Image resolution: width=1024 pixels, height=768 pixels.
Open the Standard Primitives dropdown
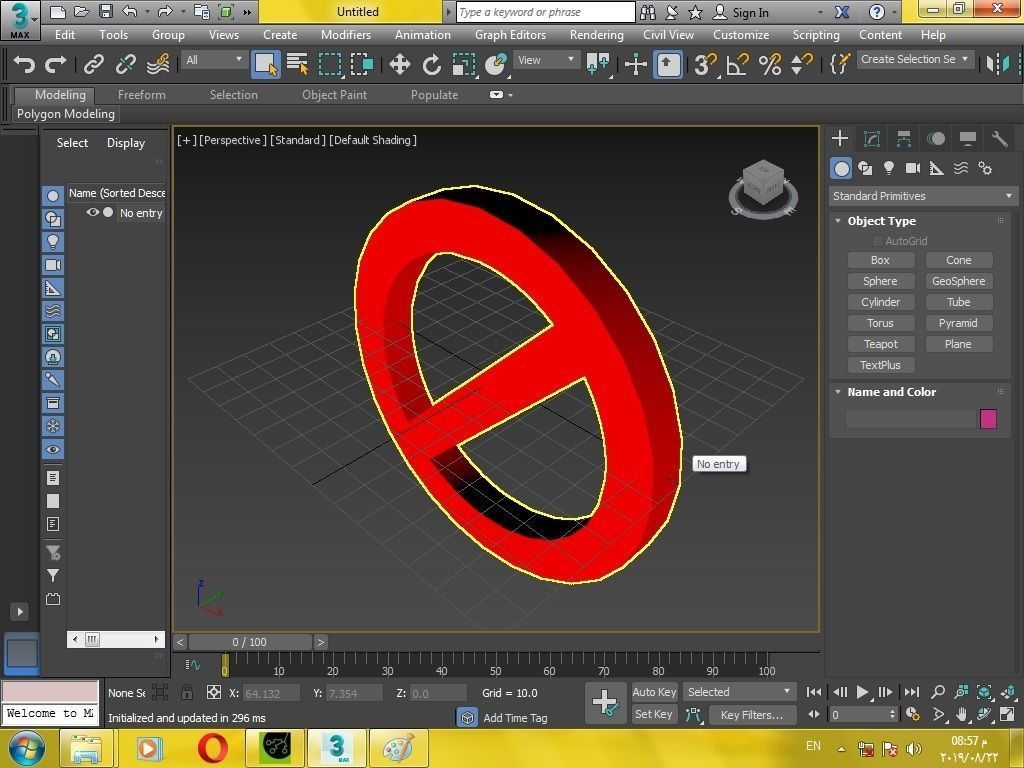(x=923, y=196)
